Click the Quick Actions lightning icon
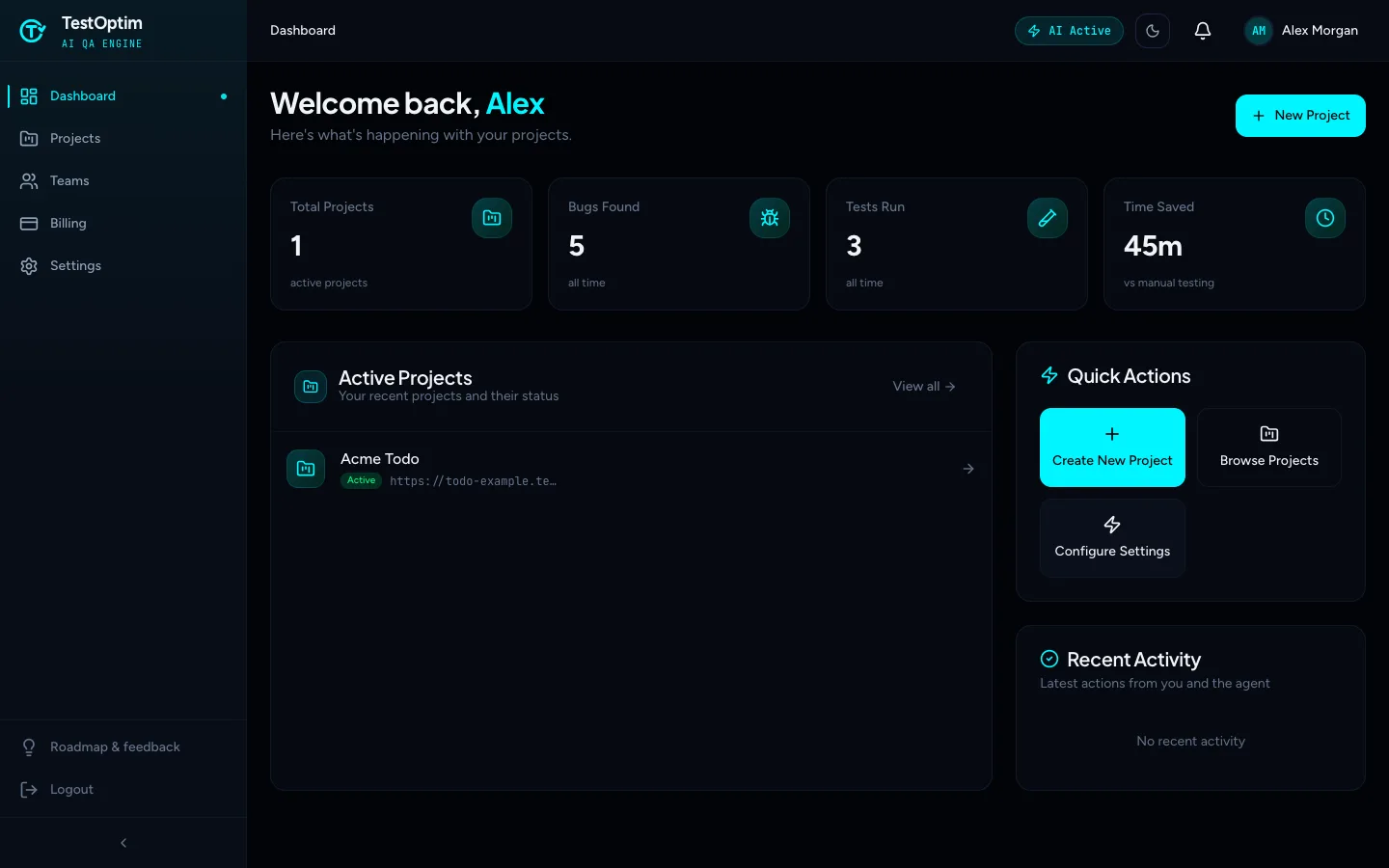1389x868 pixels. click(x=1049, y=376)
